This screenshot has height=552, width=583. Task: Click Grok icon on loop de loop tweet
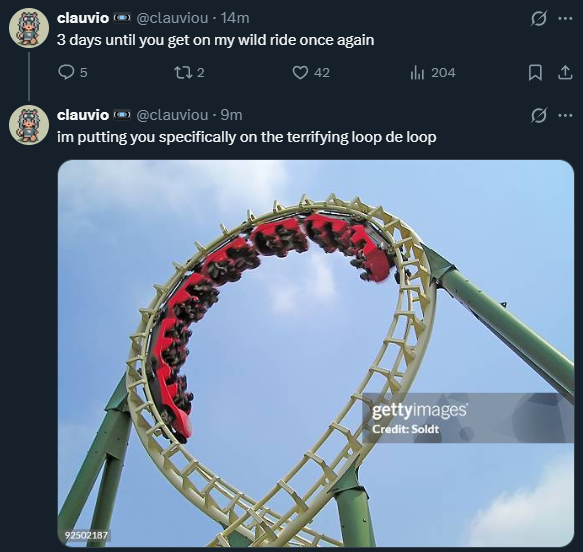tap(538, 115)
